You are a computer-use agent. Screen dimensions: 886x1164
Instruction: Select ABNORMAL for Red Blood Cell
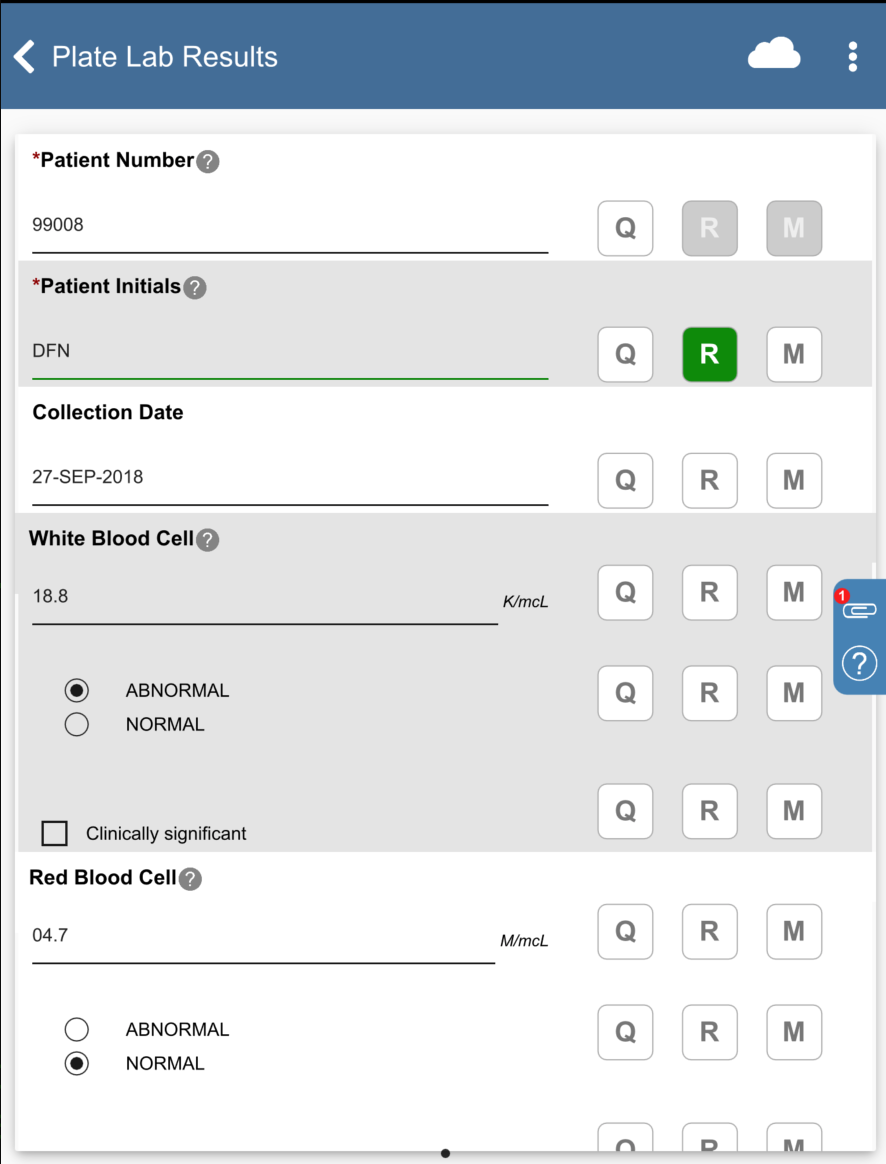coord(76,1029)
